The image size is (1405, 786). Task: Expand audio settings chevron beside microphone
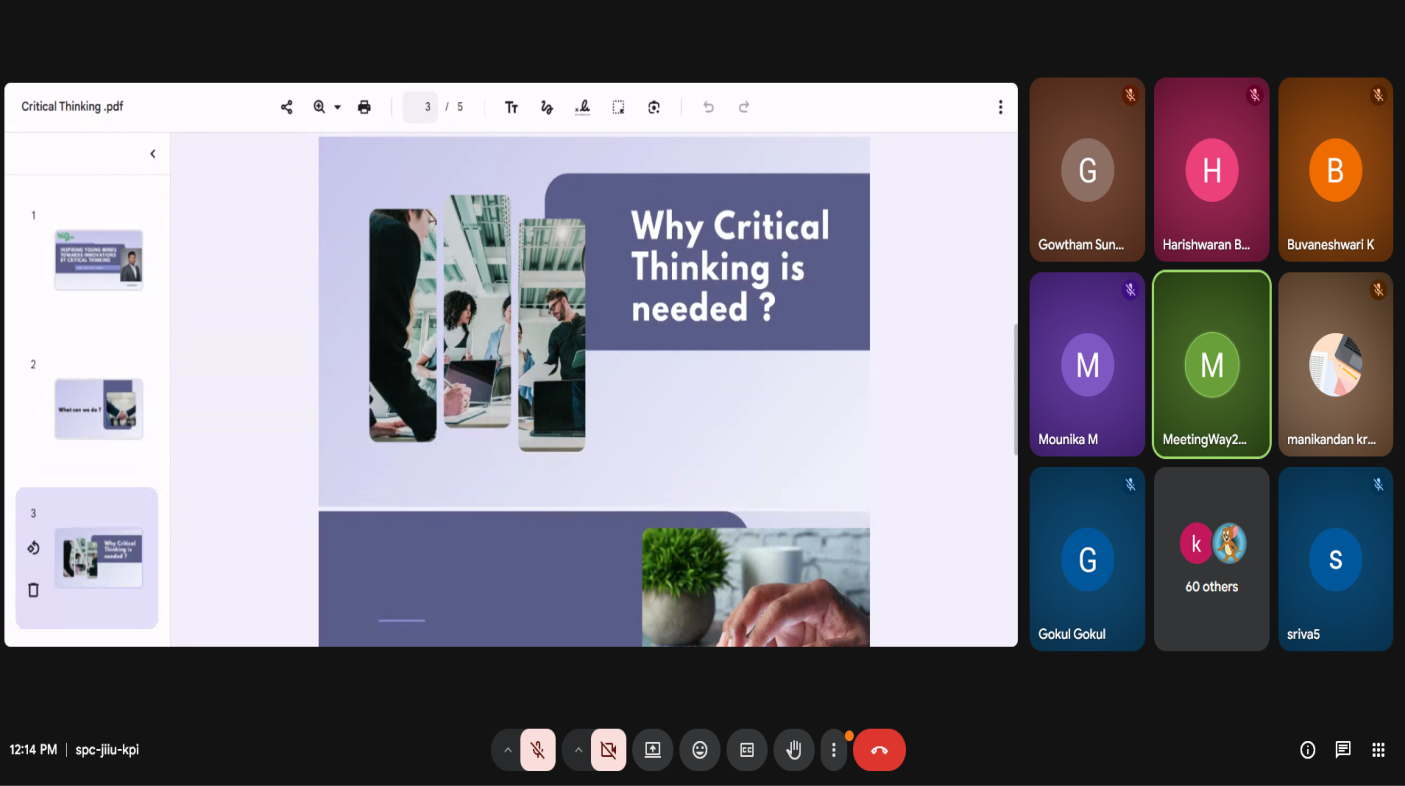pyautogui.click(x=507, y=750)
